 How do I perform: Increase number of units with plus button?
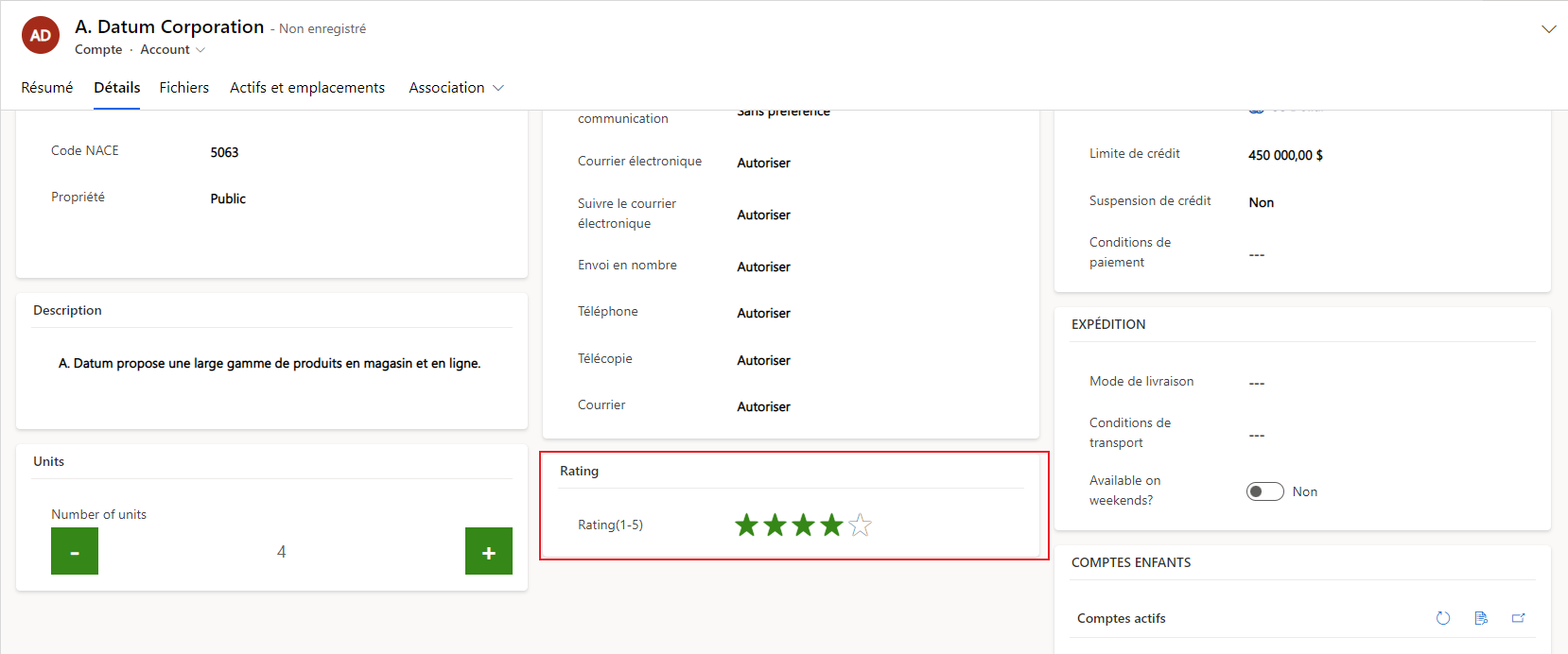click(x=489, y=551)
